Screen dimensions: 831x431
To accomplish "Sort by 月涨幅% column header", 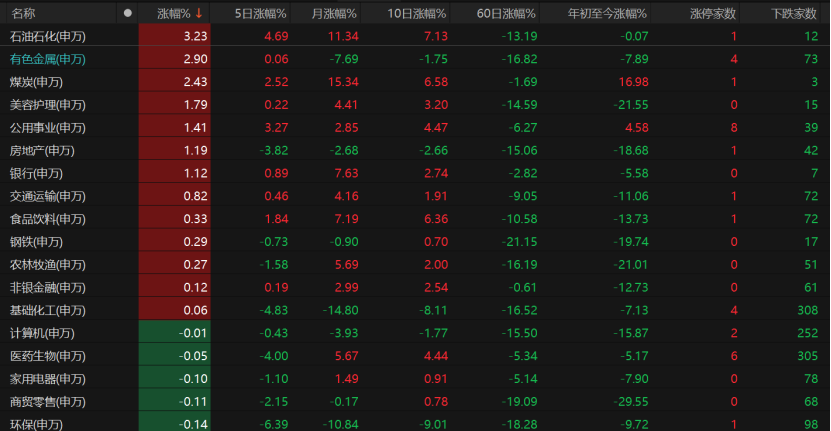I will click(x=334, y=14).
